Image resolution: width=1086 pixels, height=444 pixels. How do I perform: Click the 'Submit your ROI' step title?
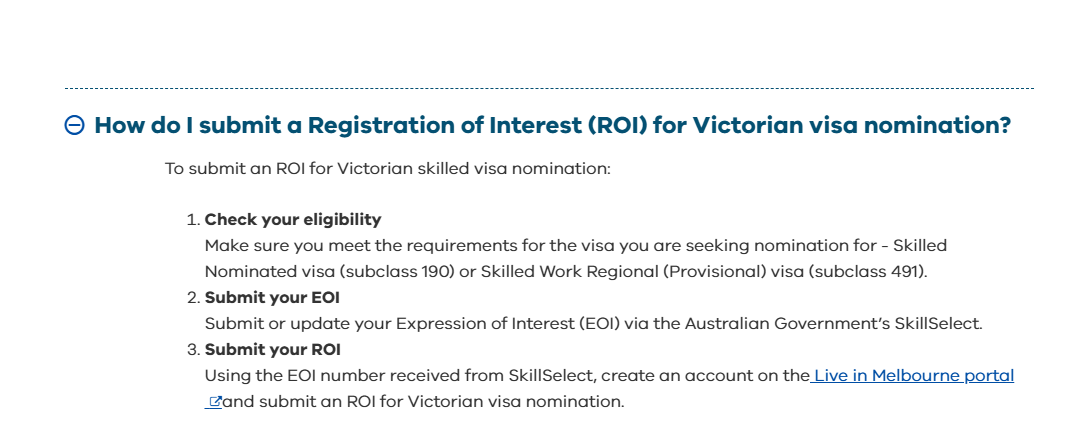coord(273,350)
